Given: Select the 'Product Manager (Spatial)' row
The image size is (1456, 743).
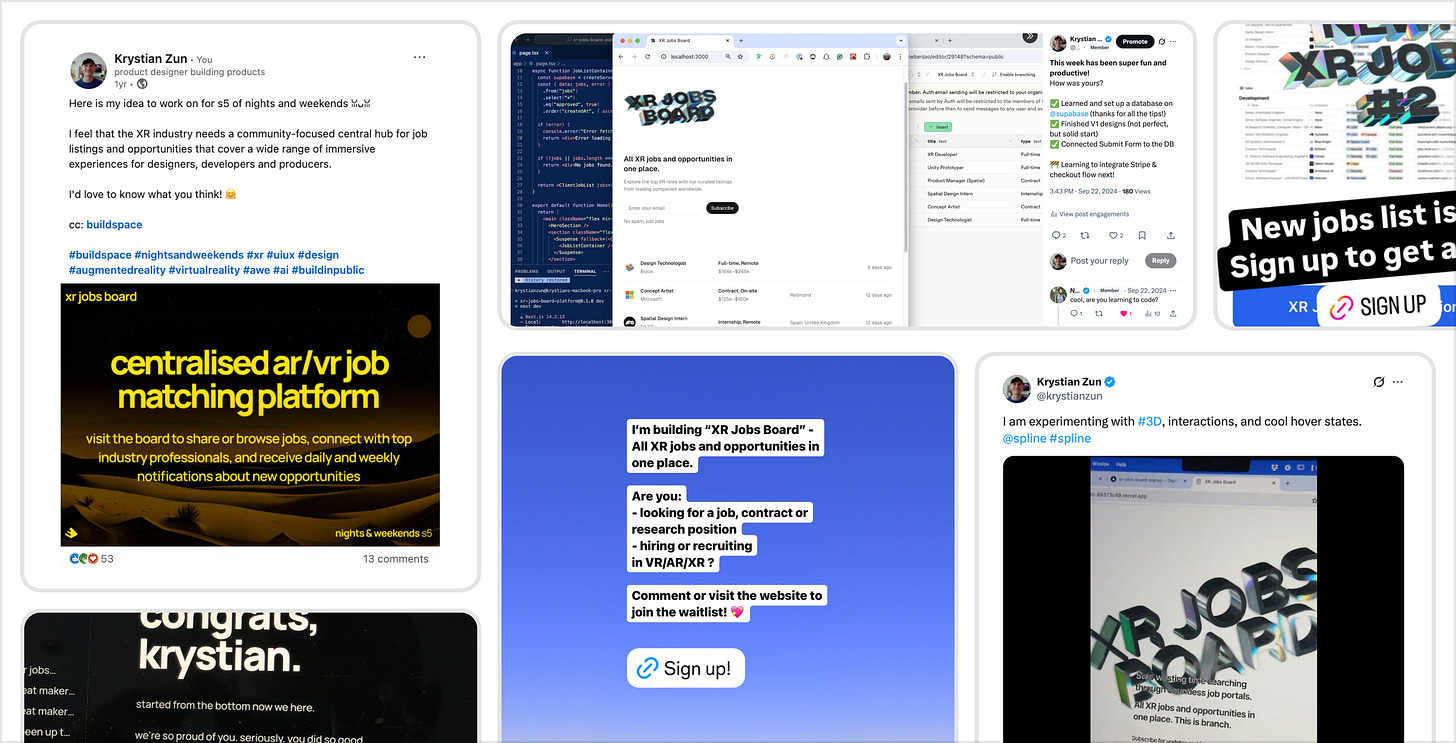Looking at the screenshot, I should [975, 180].
